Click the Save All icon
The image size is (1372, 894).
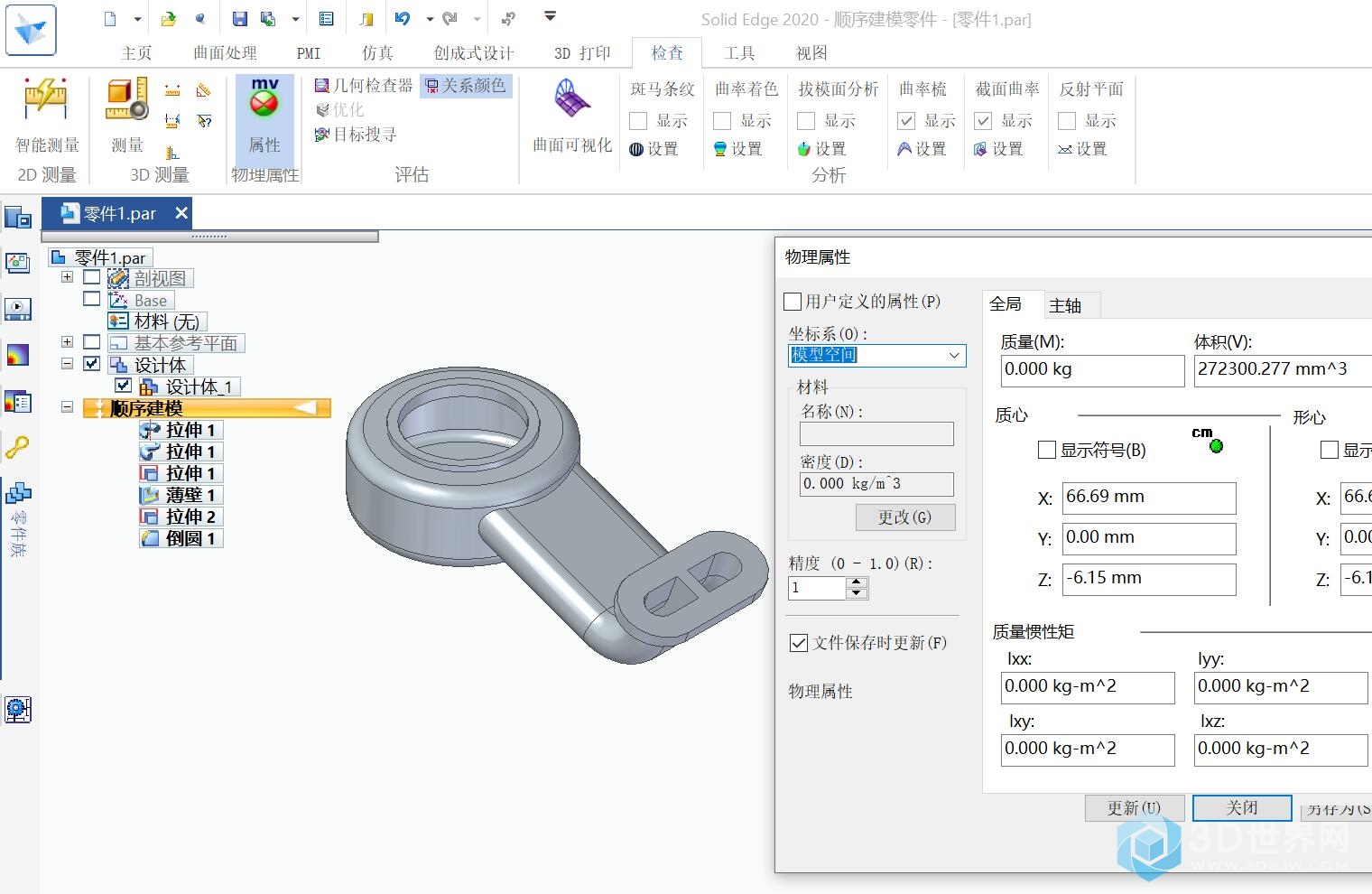[x=268, y=19]
